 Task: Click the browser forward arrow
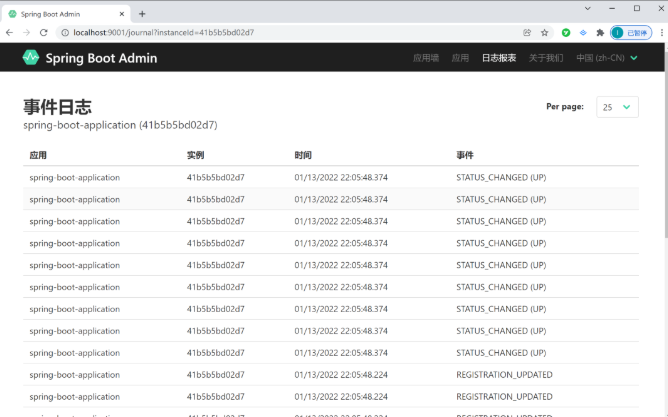26,32
